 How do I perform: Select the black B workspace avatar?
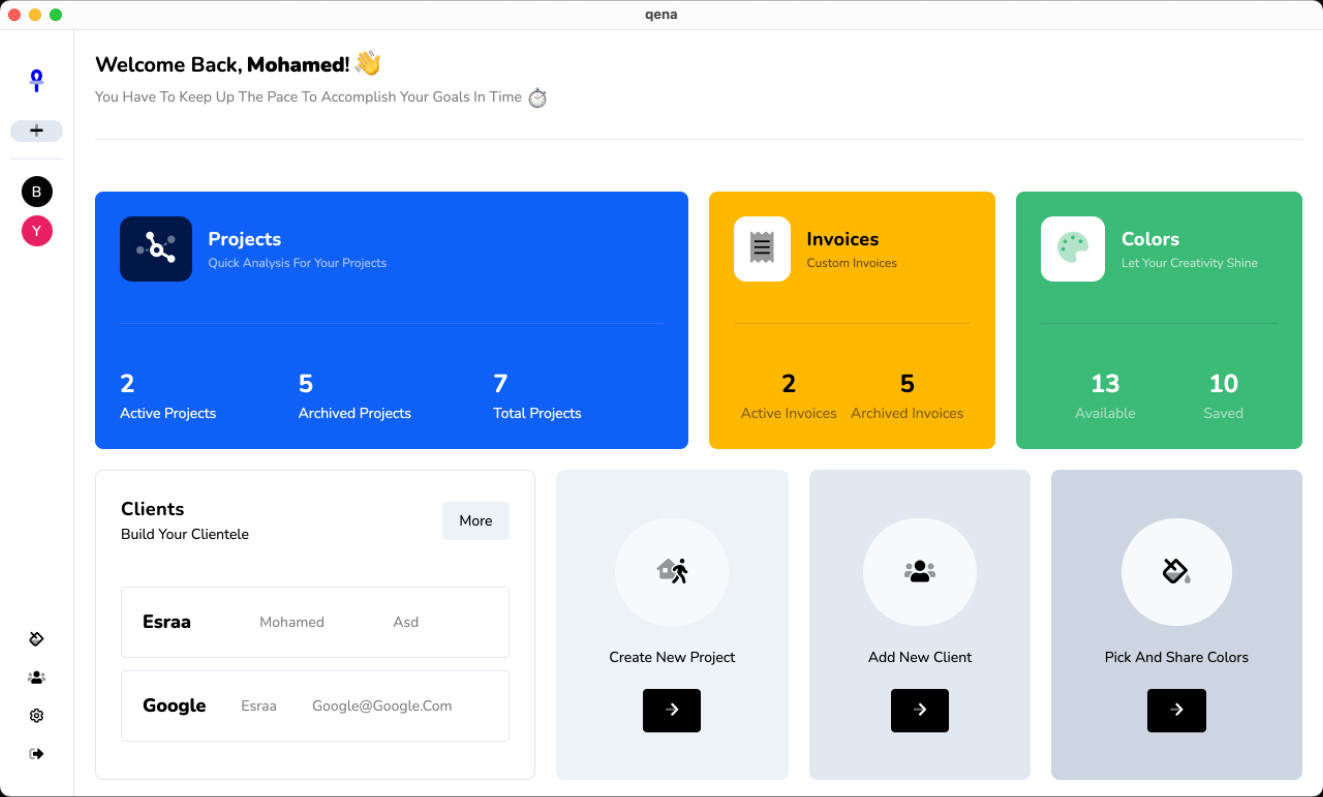37,192
